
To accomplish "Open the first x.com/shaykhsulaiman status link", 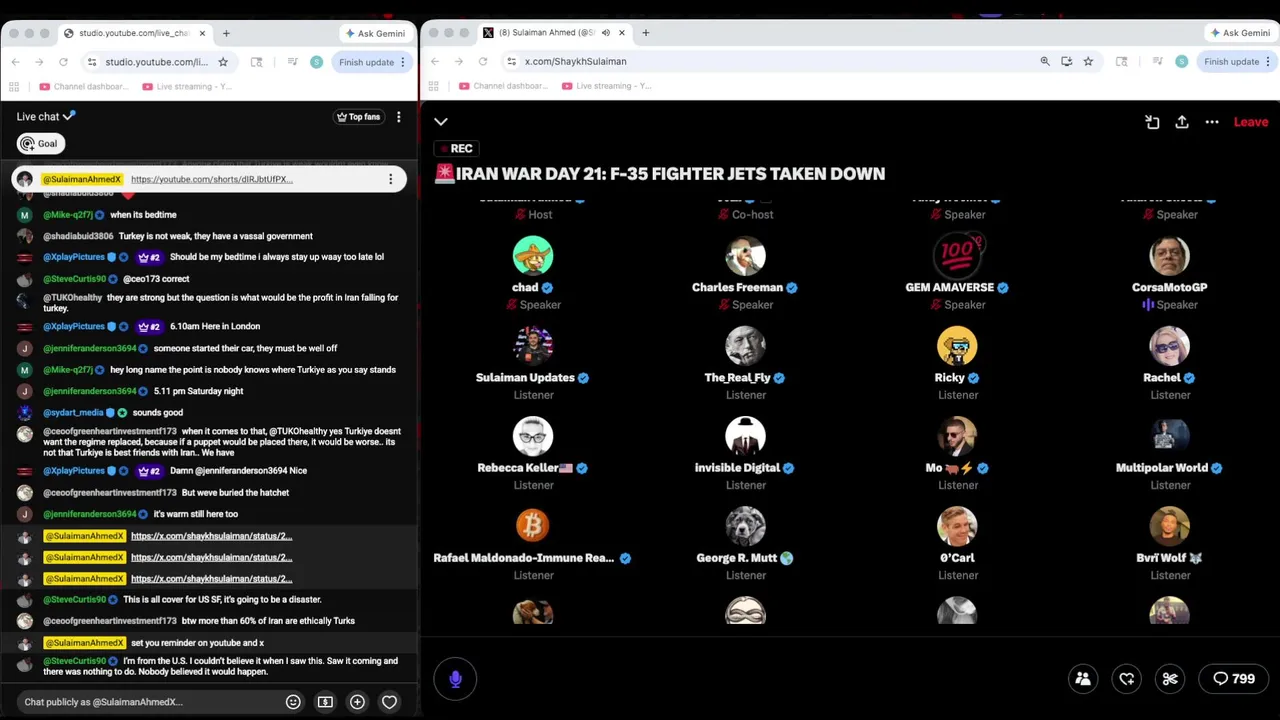I will point(211,536).
